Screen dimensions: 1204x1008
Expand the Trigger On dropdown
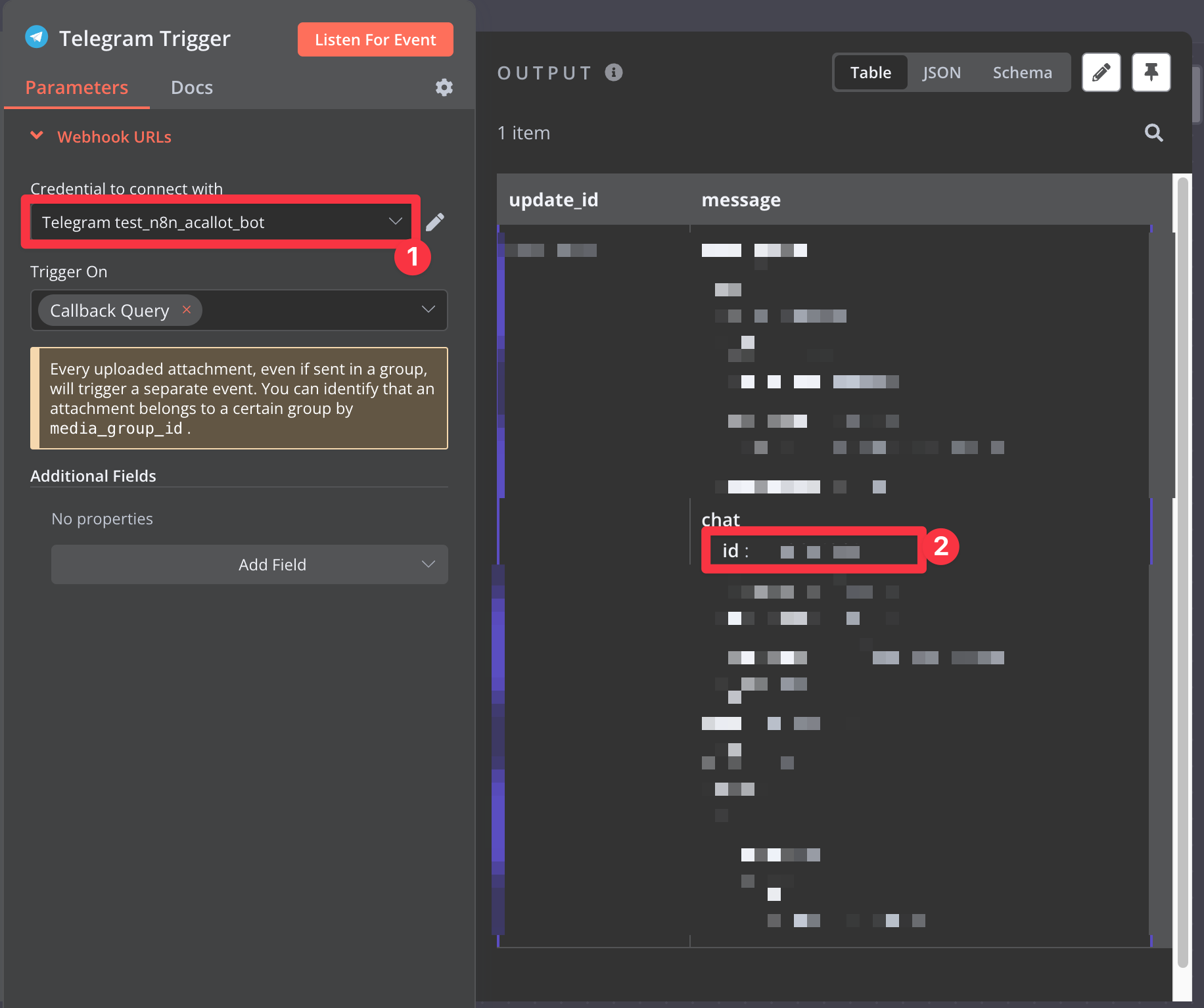428,309
